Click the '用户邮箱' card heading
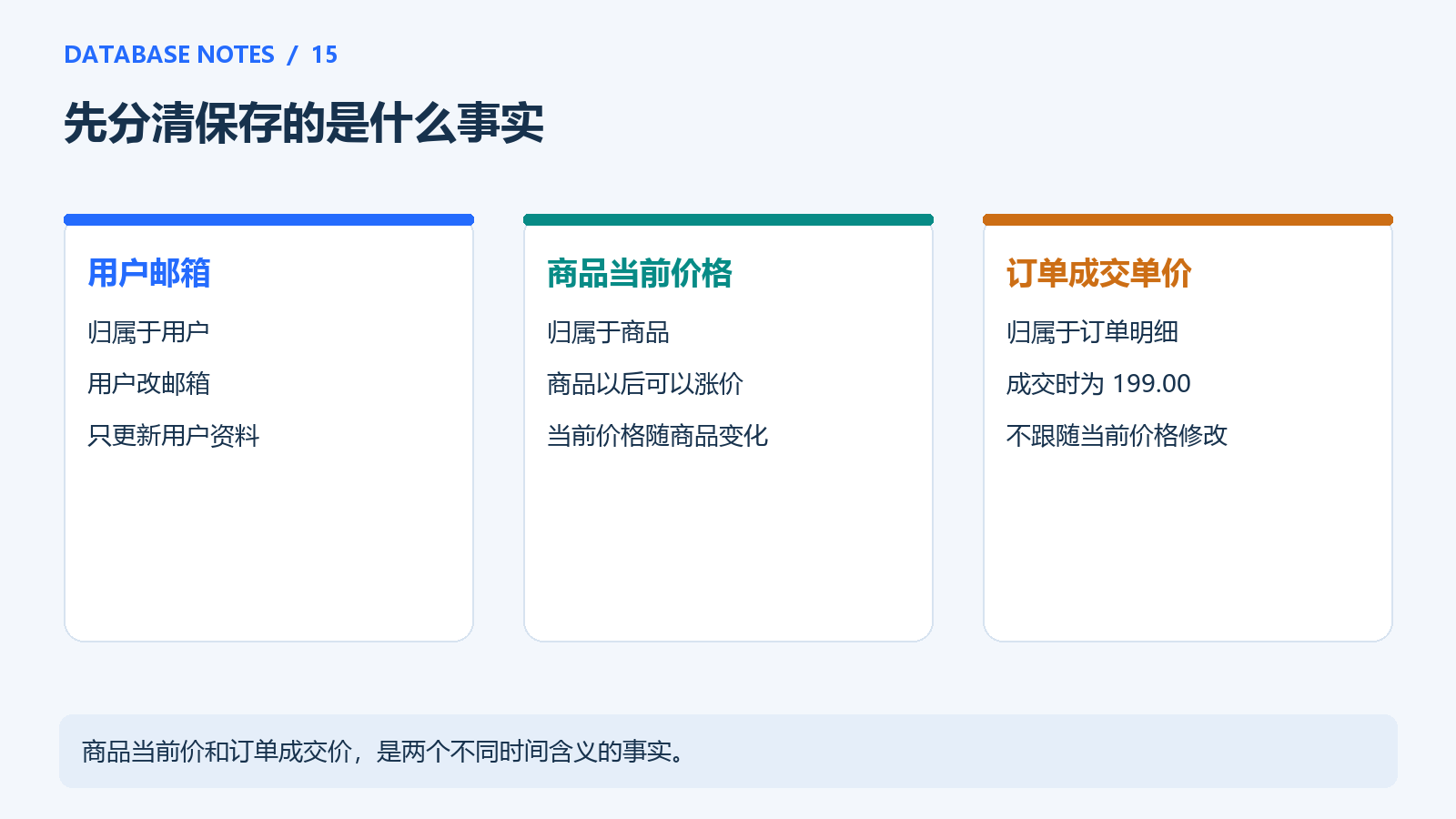The image size is (1456, 819). pos(149,273)
